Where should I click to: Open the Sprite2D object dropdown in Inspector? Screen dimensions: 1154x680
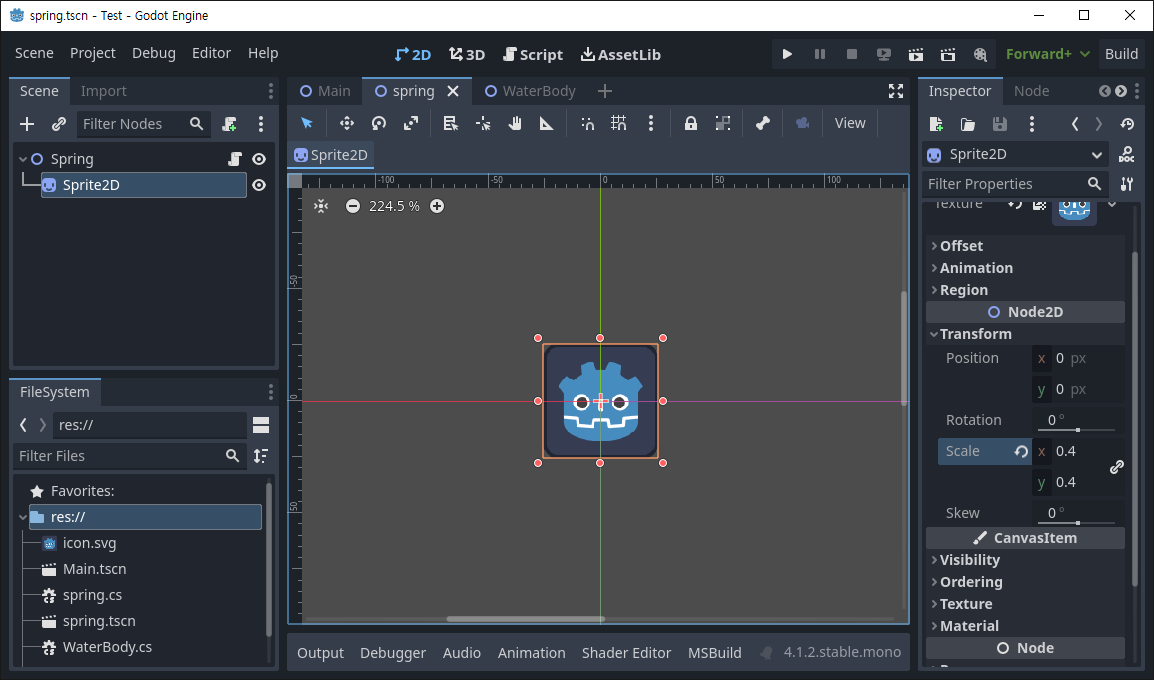[x=1017, y=155]
